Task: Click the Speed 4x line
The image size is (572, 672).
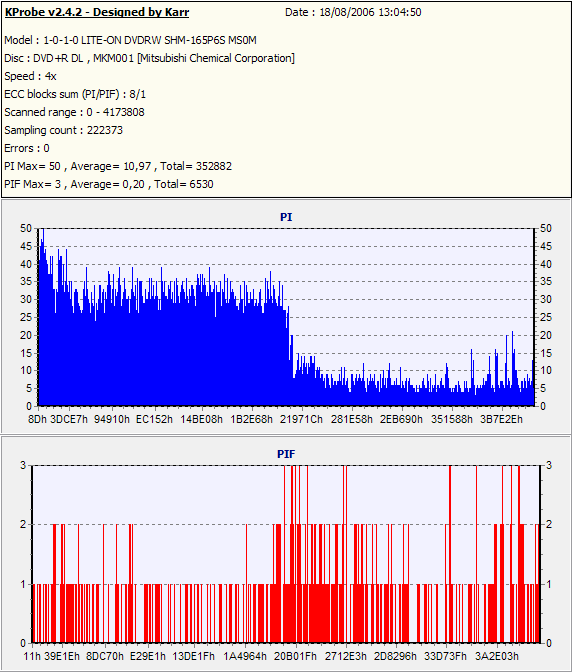Action: pyautogui.click(x=30, y=76)
